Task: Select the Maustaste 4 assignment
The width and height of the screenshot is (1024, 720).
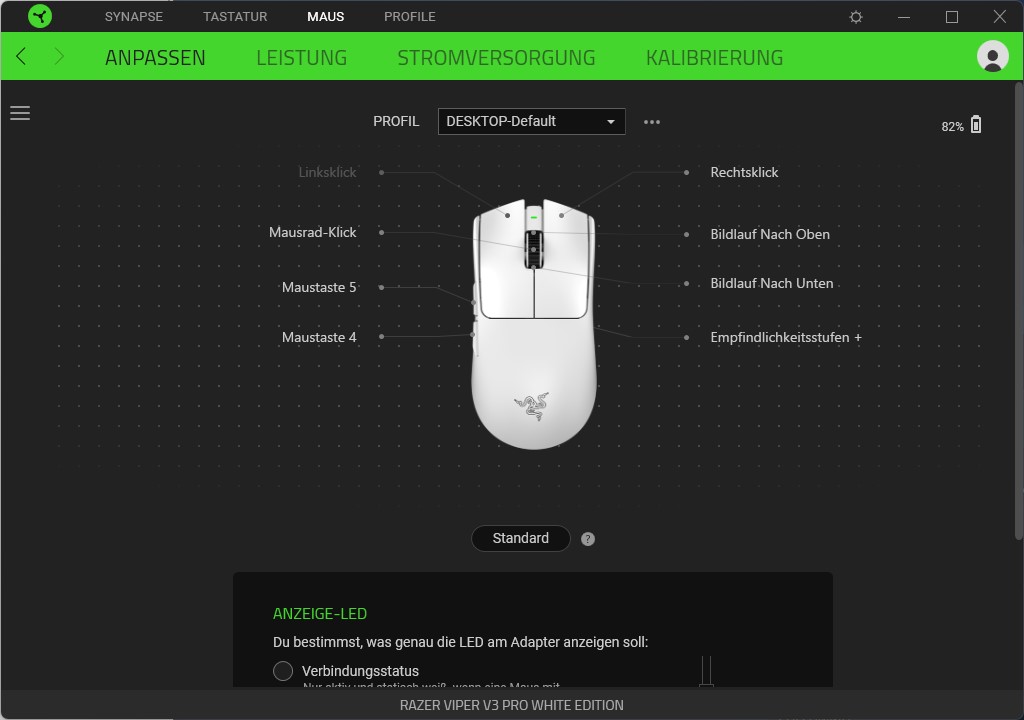Action: tap(319, 338)
